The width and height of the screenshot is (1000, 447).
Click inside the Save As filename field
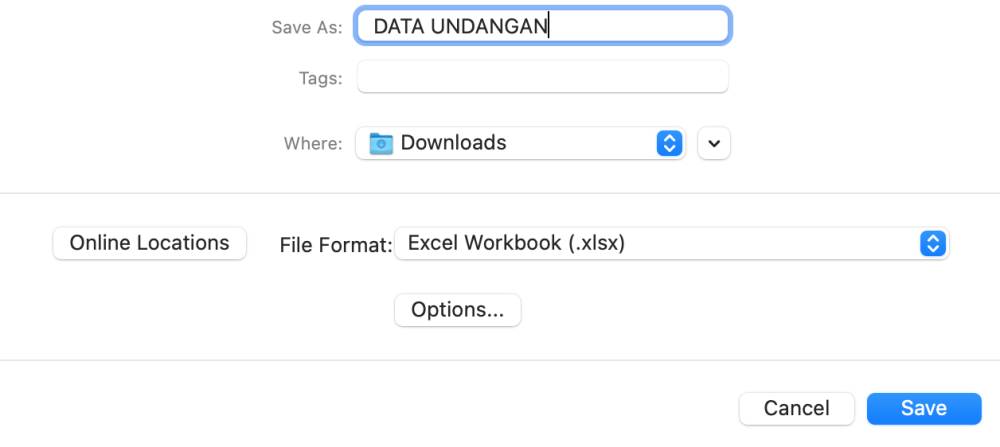(542, 26)
